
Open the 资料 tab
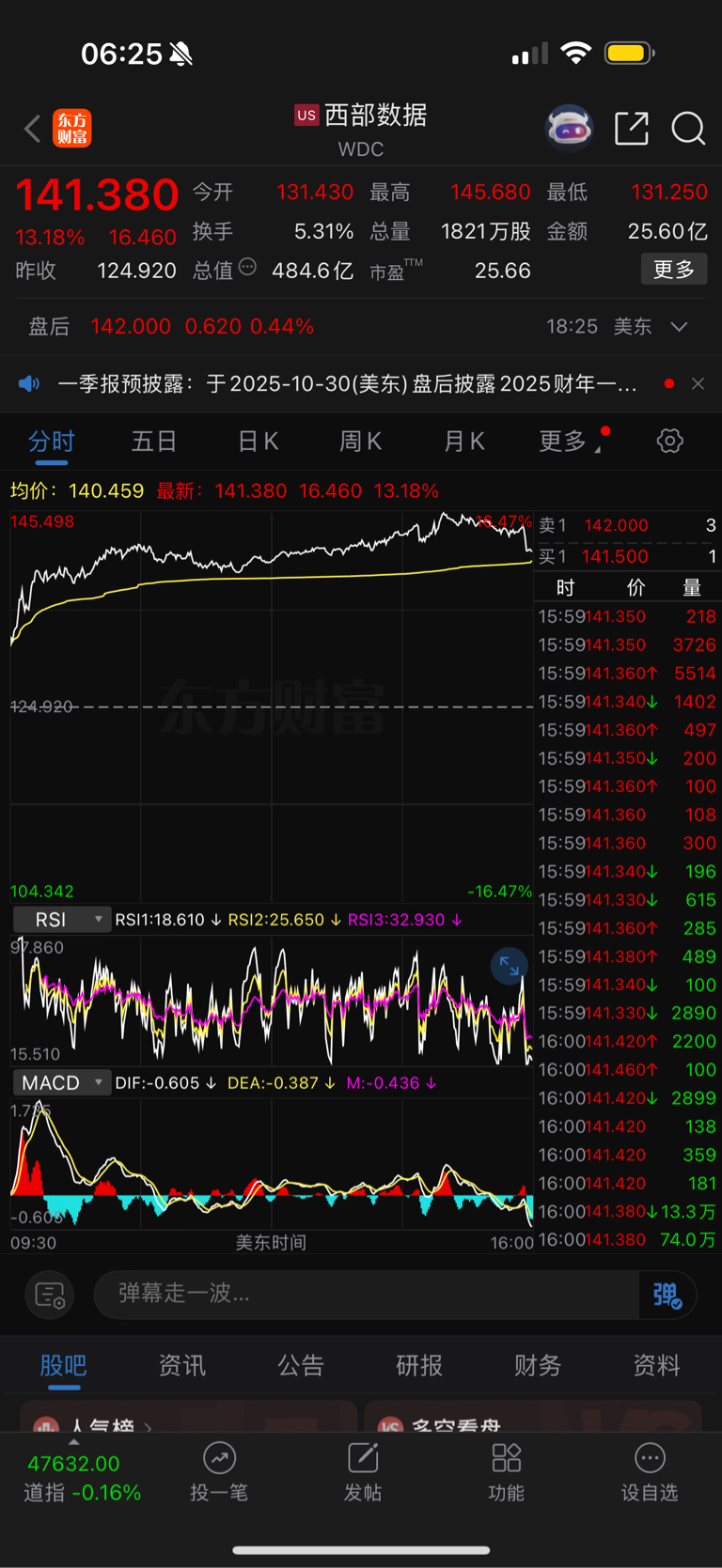pos(656,1365)
